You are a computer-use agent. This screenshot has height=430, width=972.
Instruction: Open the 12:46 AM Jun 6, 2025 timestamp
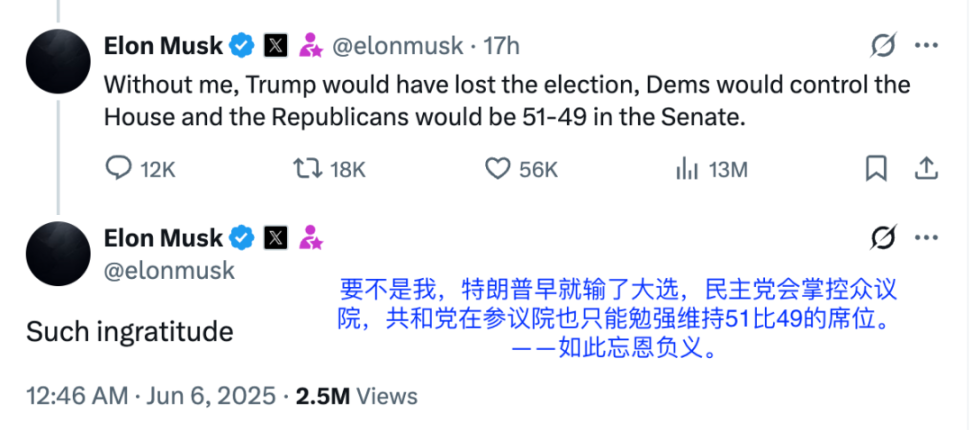151,395
